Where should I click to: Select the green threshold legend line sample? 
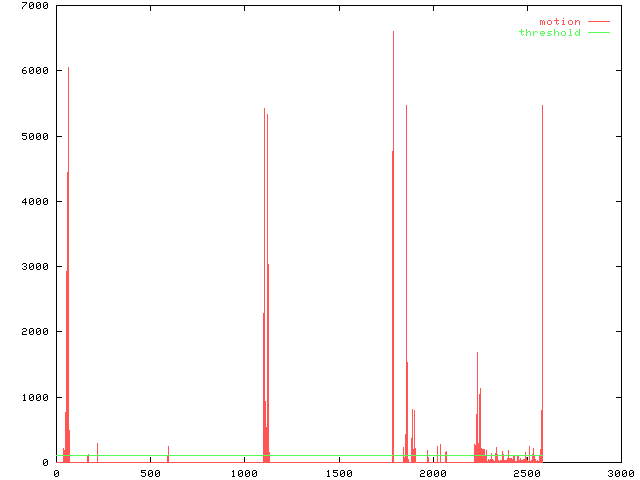coord(598,33)
